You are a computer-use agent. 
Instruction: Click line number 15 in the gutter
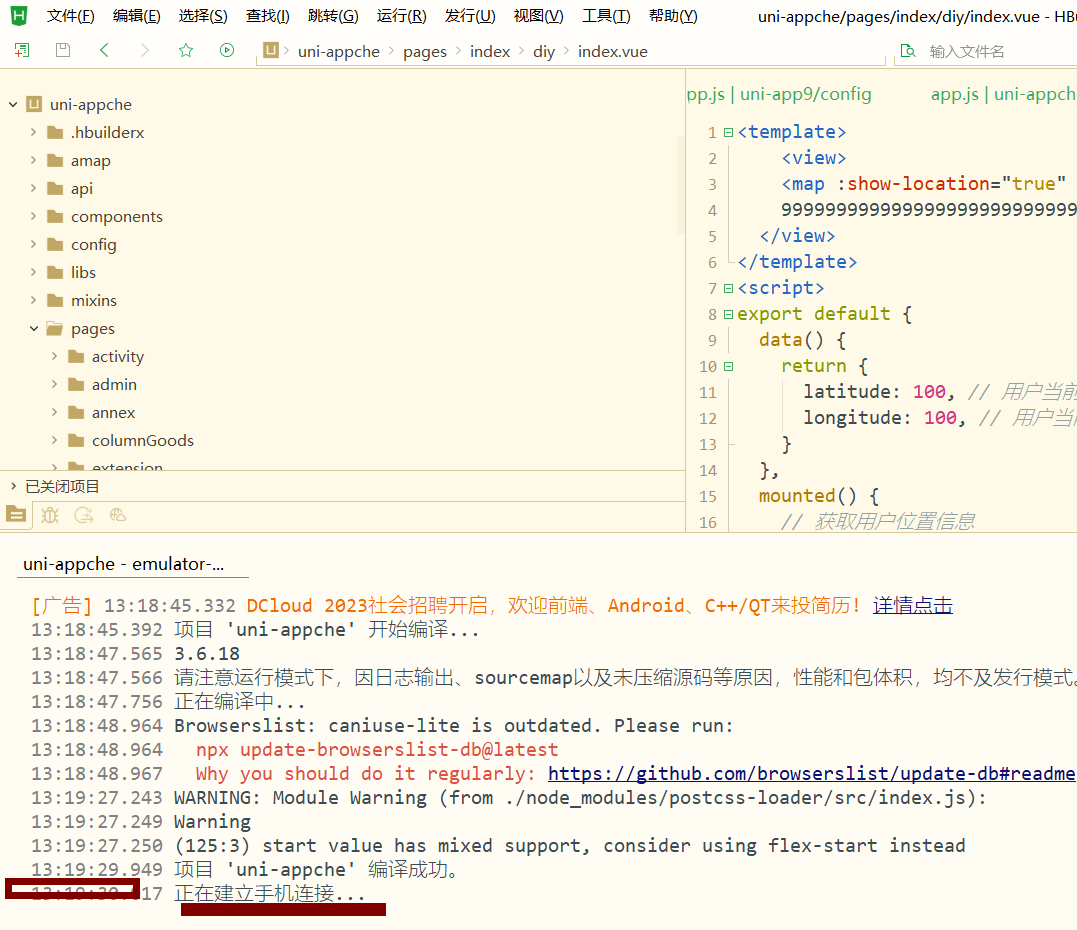[707, 497]
